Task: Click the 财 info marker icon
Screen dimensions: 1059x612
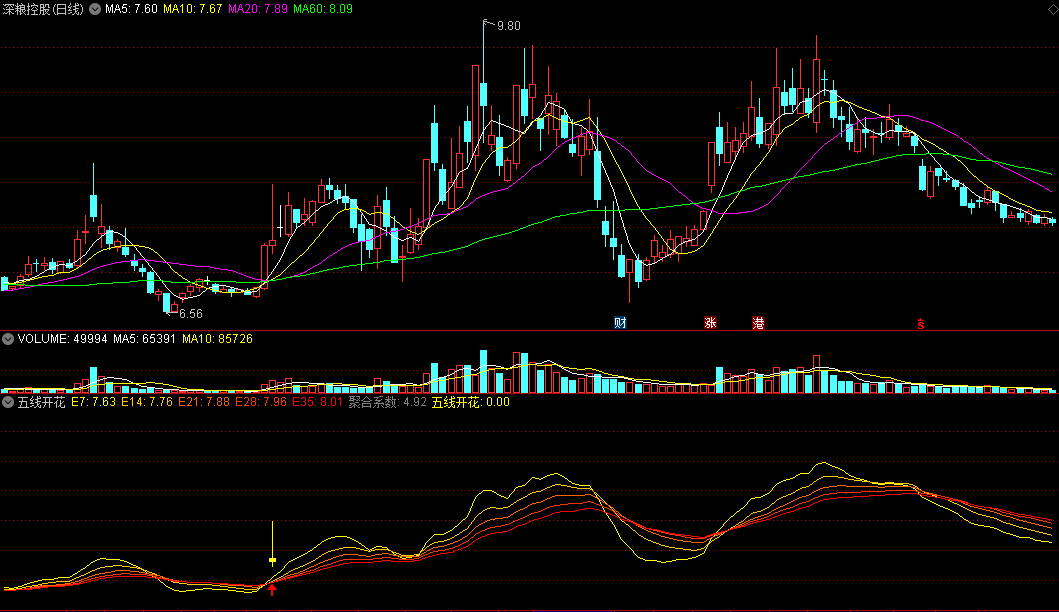Action: tap(620, 322)
